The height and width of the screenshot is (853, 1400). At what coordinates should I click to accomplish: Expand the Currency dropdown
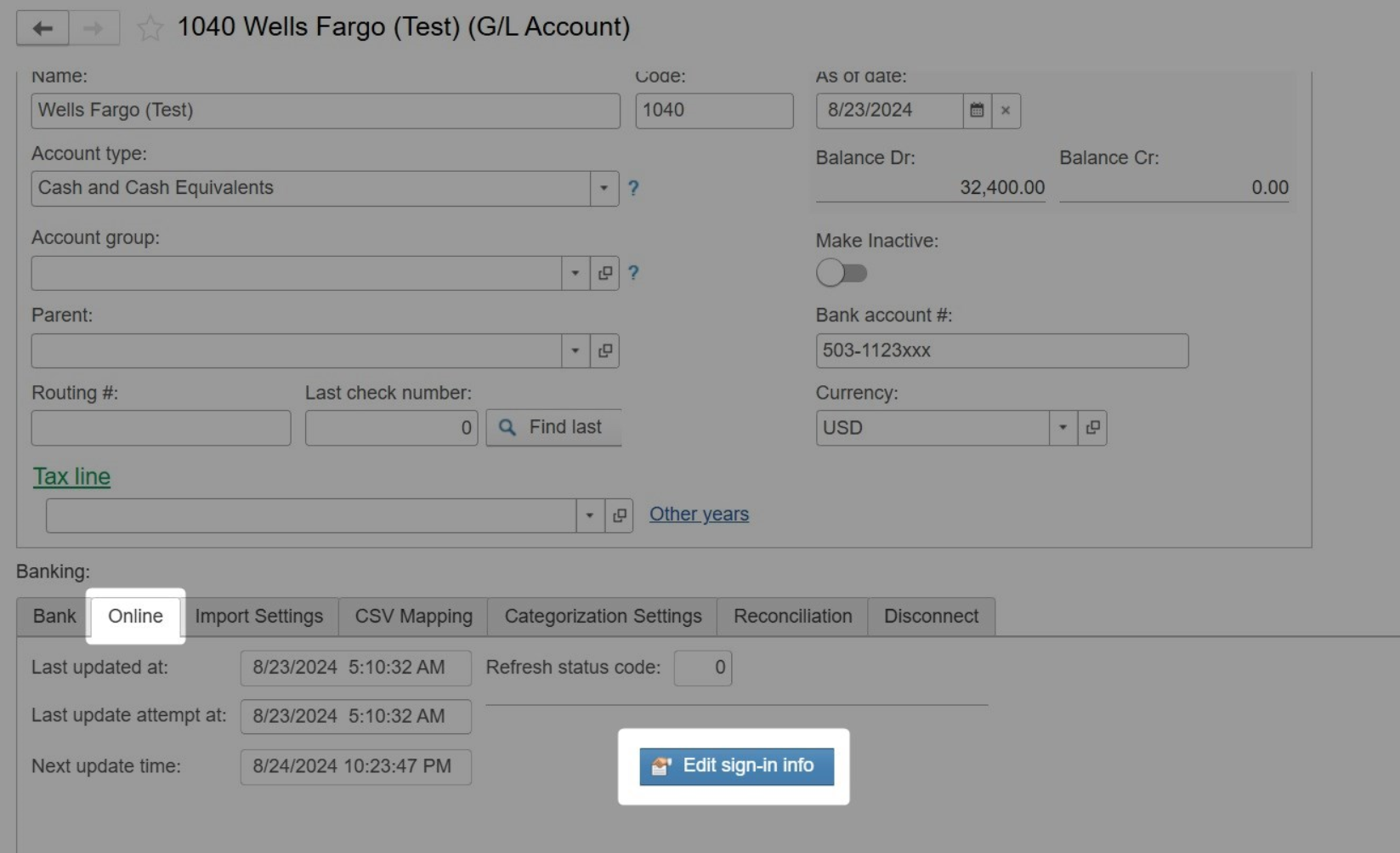click(1063, 428)
